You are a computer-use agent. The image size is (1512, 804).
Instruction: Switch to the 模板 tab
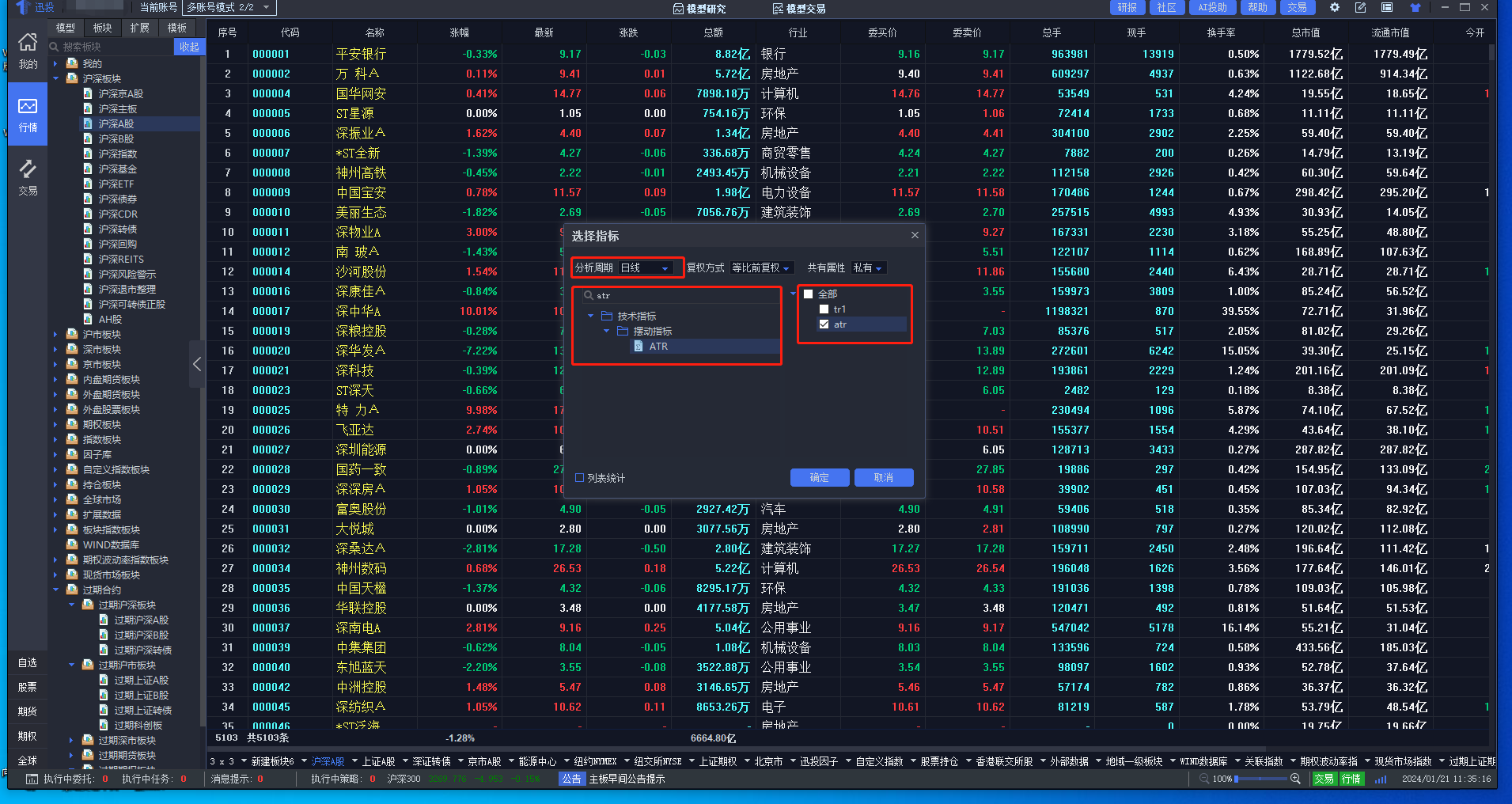pyautogui.click(x=177, y=28)
